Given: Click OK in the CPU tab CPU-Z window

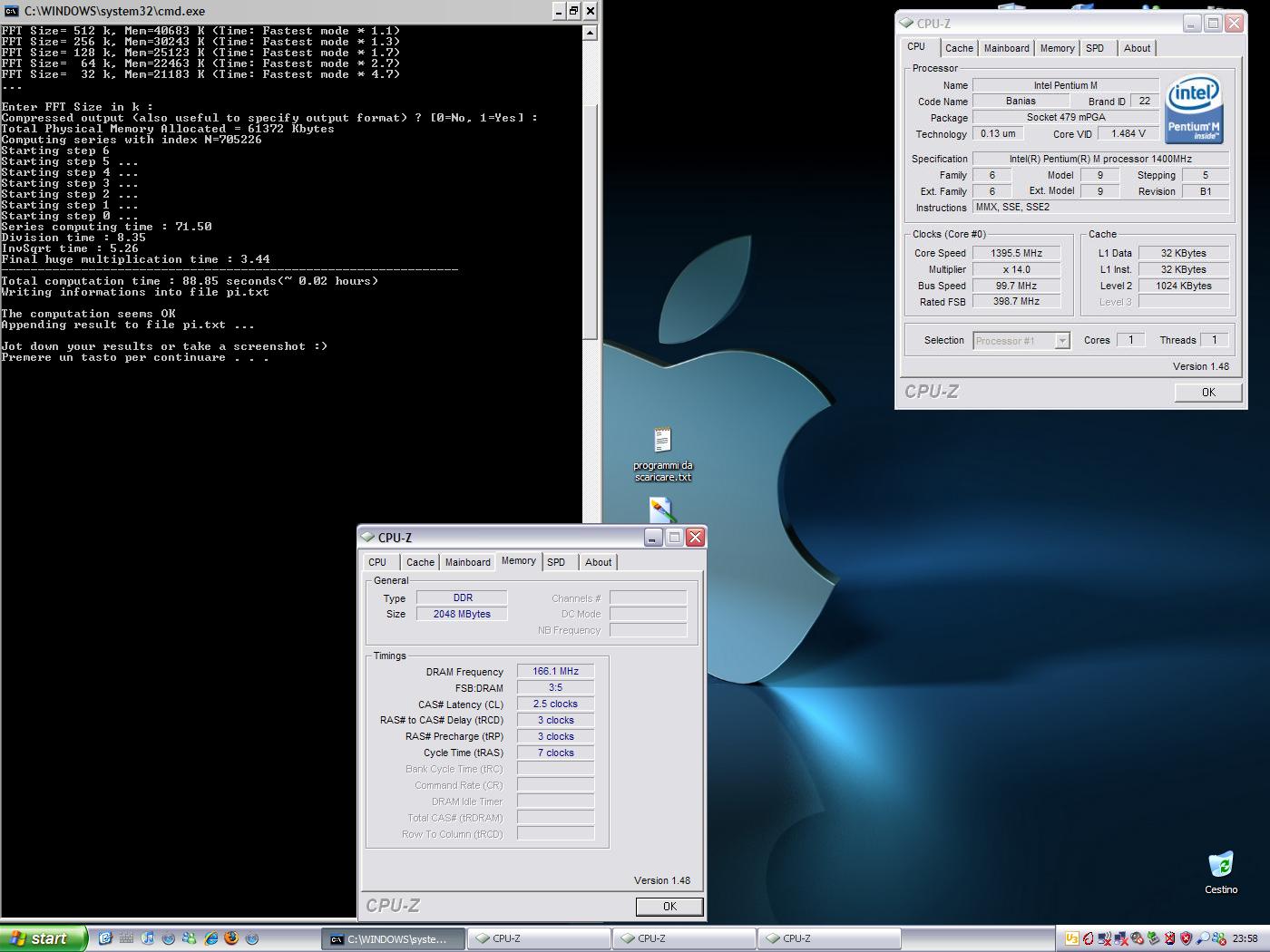Looking at the screenshot, I should coord(1208,392).
